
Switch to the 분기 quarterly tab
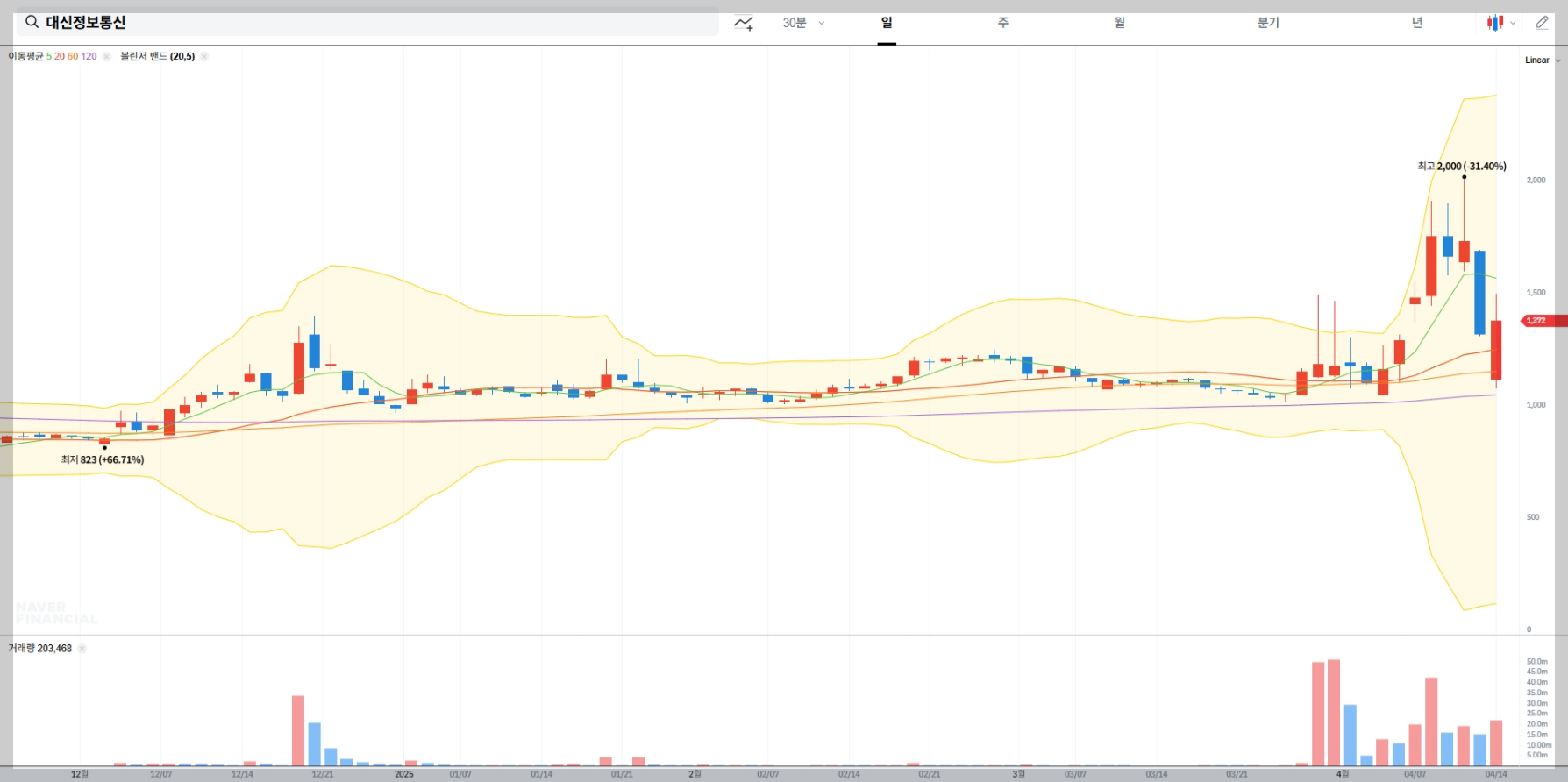(x=1268, y=23)
